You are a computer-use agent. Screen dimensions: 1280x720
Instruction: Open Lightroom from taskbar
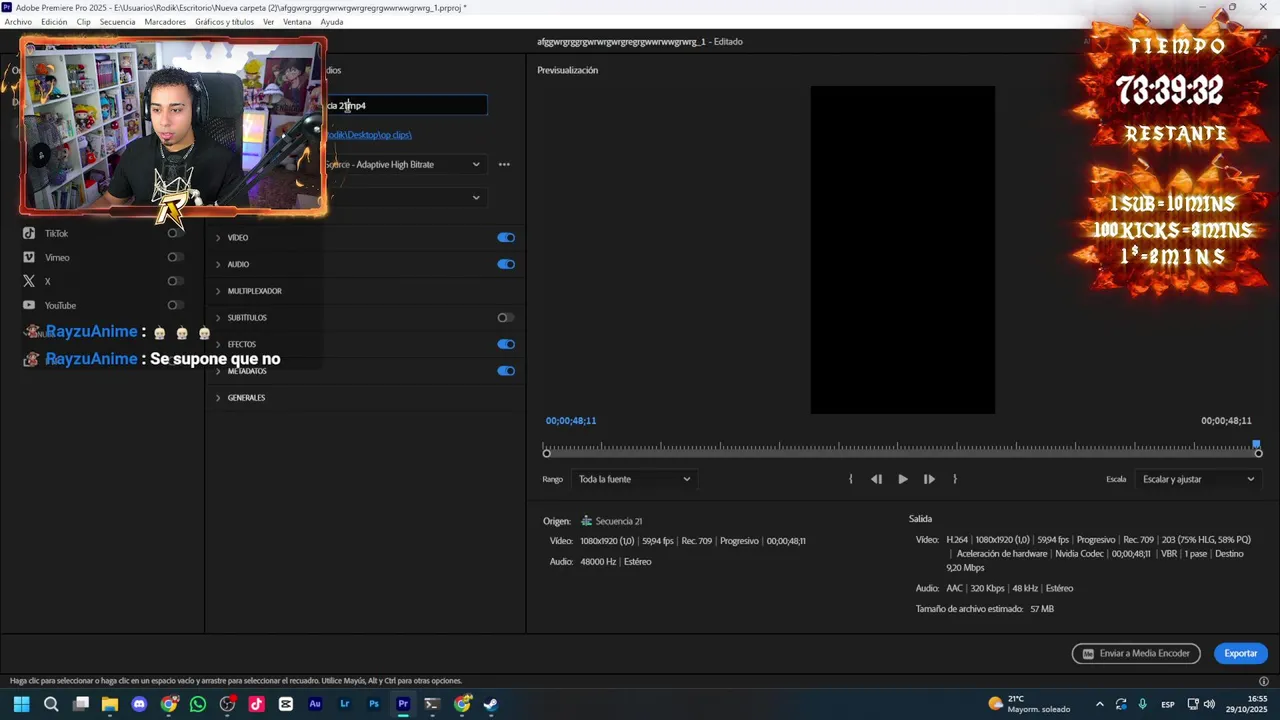pos(345,704)
